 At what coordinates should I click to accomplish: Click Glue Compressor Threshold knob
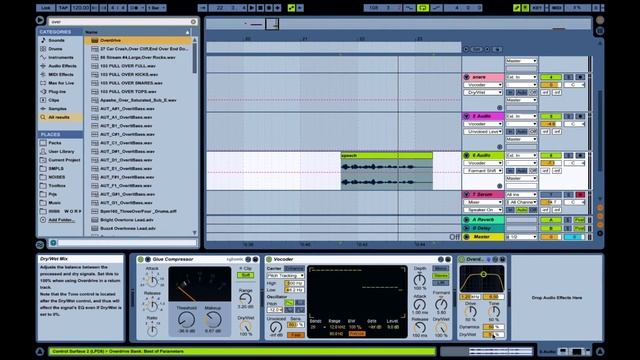pyautogui.click(x=187, y=319)
